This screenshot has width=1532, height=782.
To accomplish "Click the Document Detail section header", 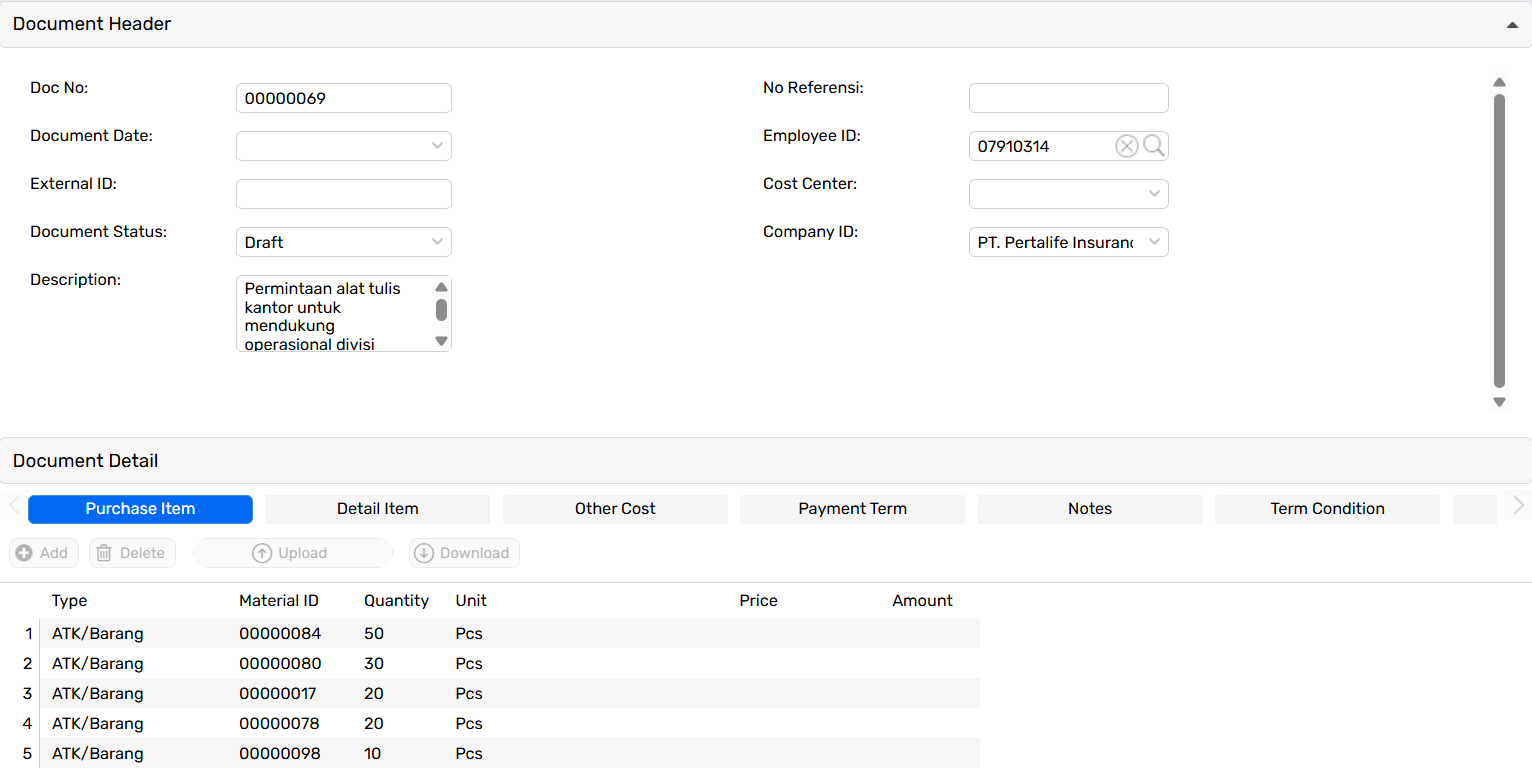I will [766, 461].
